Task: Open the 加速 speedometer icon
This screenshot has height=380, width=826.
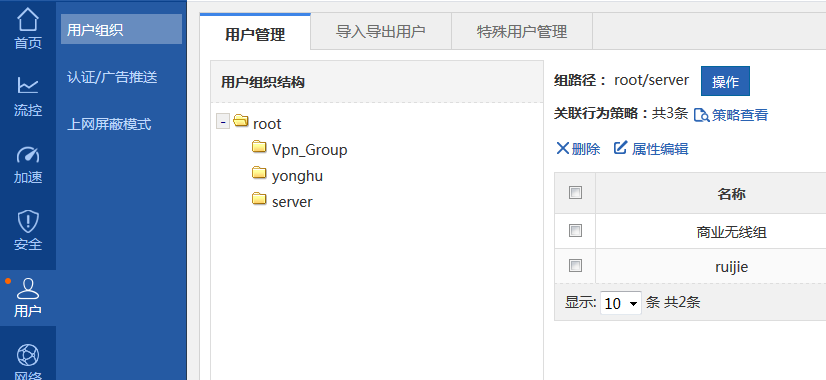Action: 27,154
